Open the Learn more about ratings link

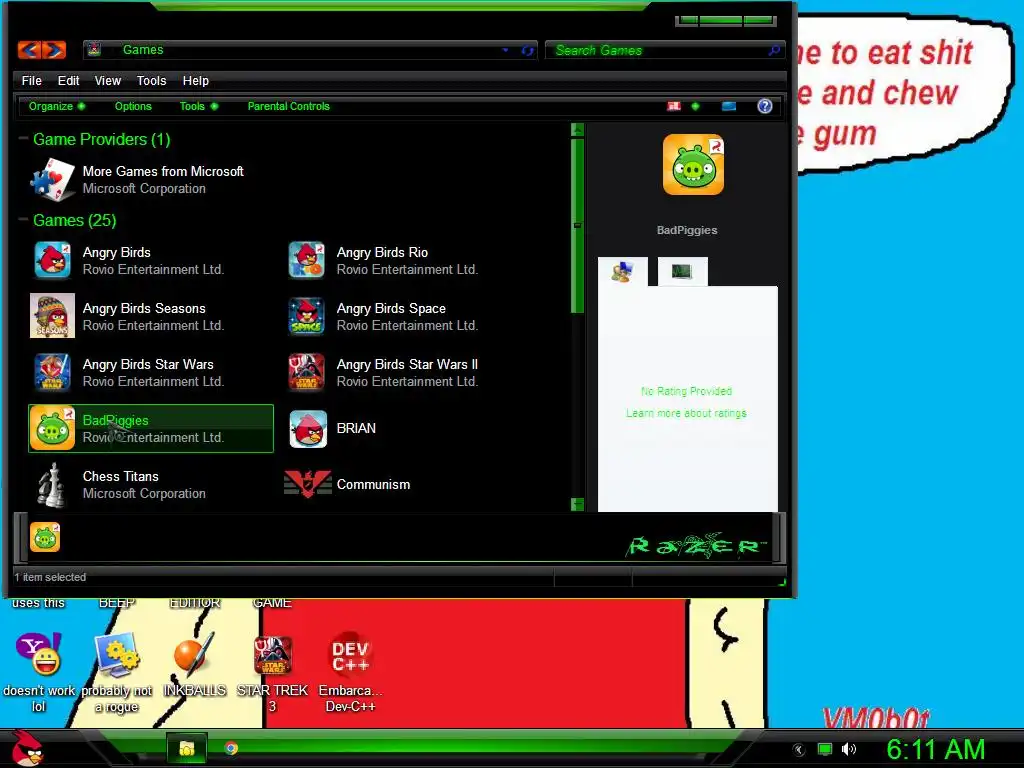pyautogui.click(x=686, y=413)
